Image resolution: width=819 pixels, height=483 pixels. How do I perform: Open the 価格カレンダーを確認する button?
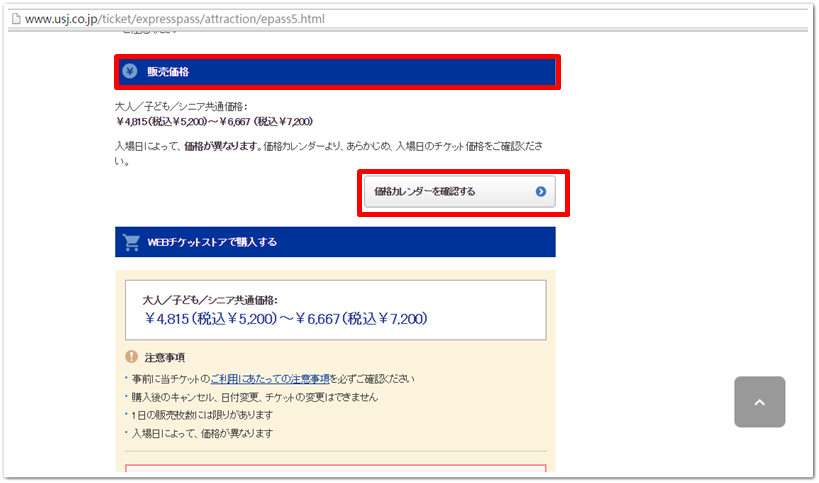460,192
